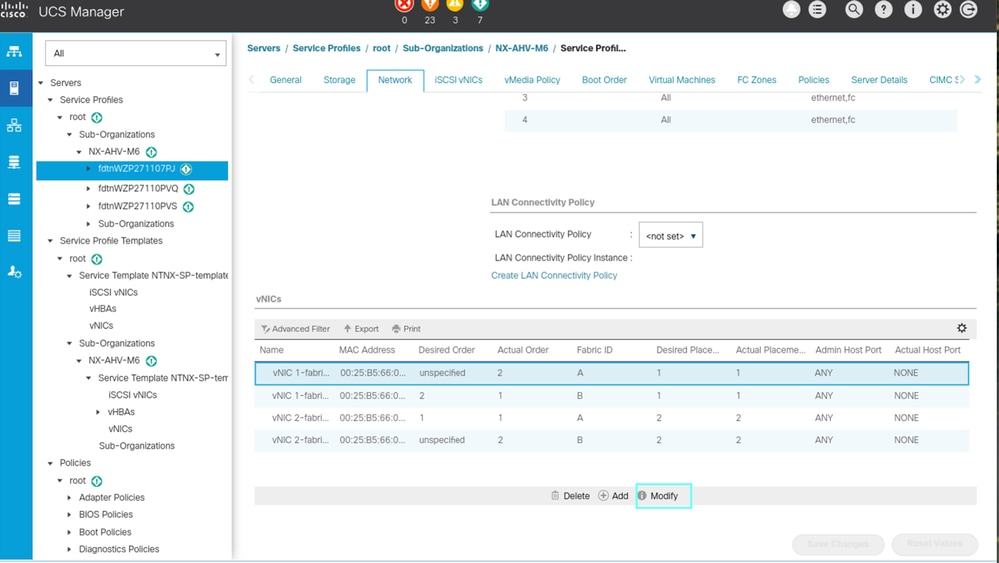Screen dimensions: 999x563
Task: Switch to the vMedia Policy tab
Action: click(532, 80)
